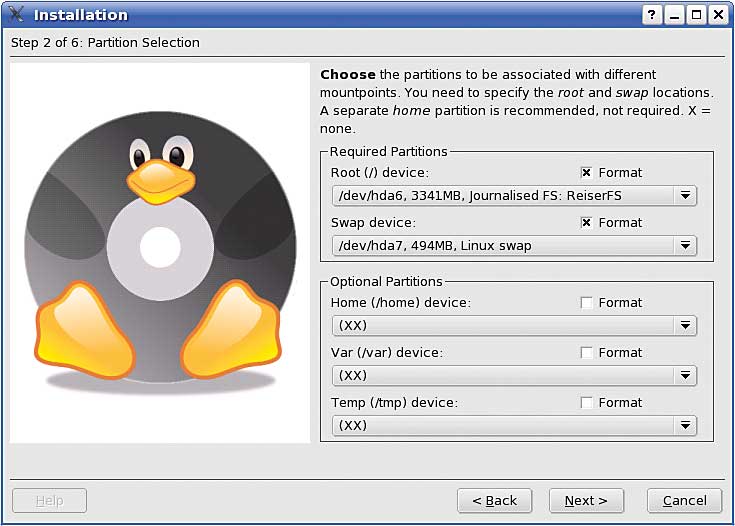Open the Temp (/tmp) device dropdown
The width and height of the screenshot is (735, 526).
(514, 426)
